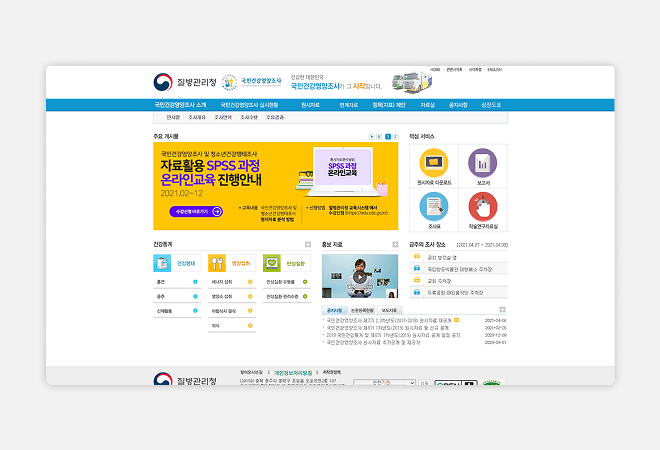Select the blue 건강행태 category icon
The height and width of the screenshot is (450, 660).
pos(162,263)
